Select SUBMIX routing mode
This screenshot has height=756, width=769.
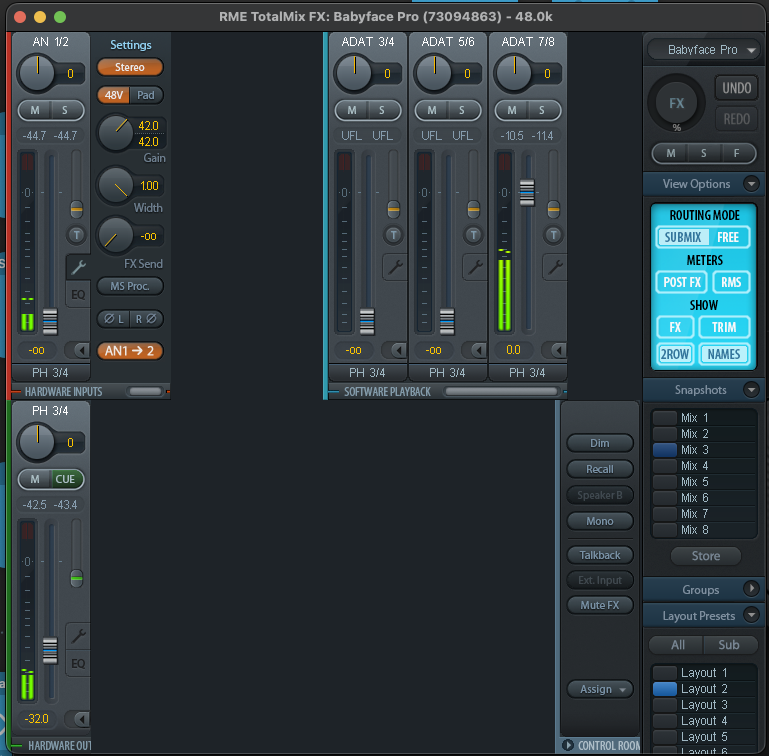point(683,237)
